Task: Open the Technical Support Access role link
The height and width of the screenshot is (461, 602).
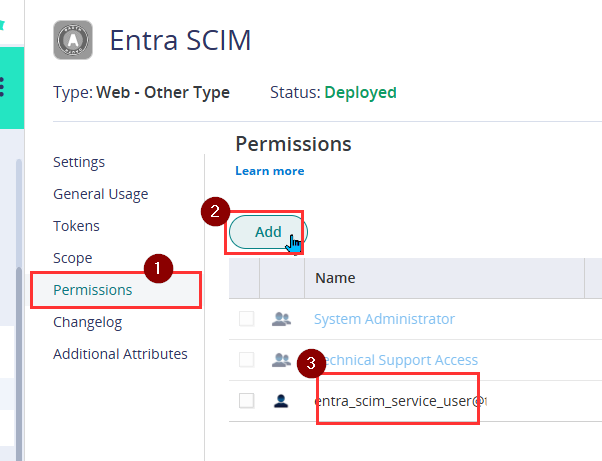Action: (396, 360)
